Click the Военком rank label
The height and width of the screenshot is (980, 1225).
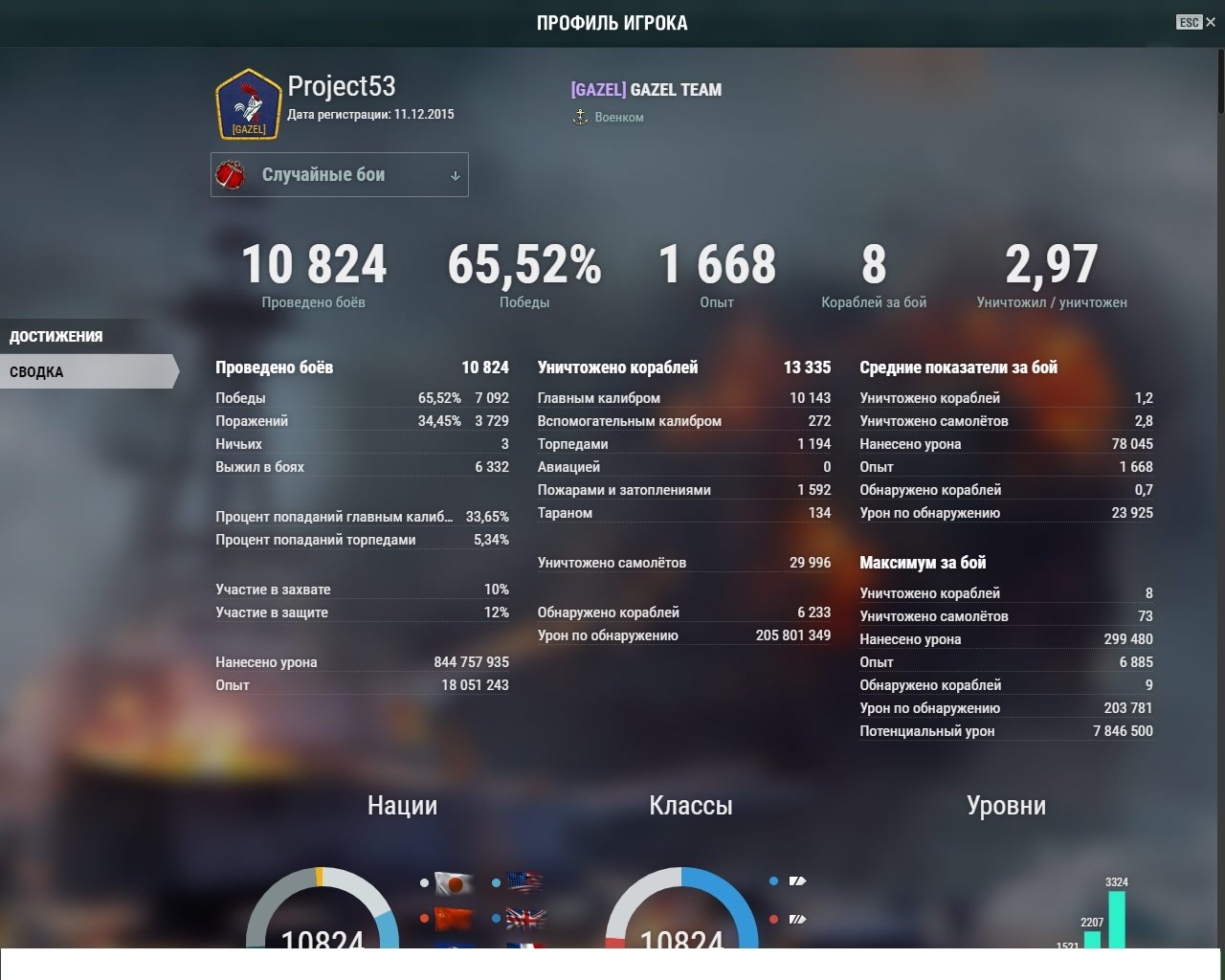tap(619, 117)
